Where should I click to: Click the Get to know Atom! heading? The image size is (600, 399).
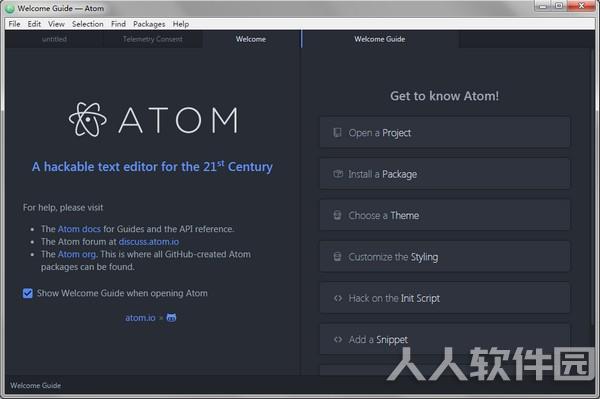(445, 96)
